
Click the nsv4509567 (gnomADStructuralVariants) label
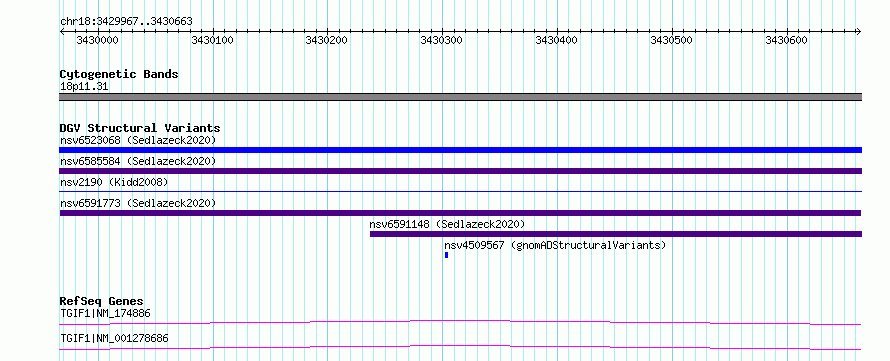(555, 245)
